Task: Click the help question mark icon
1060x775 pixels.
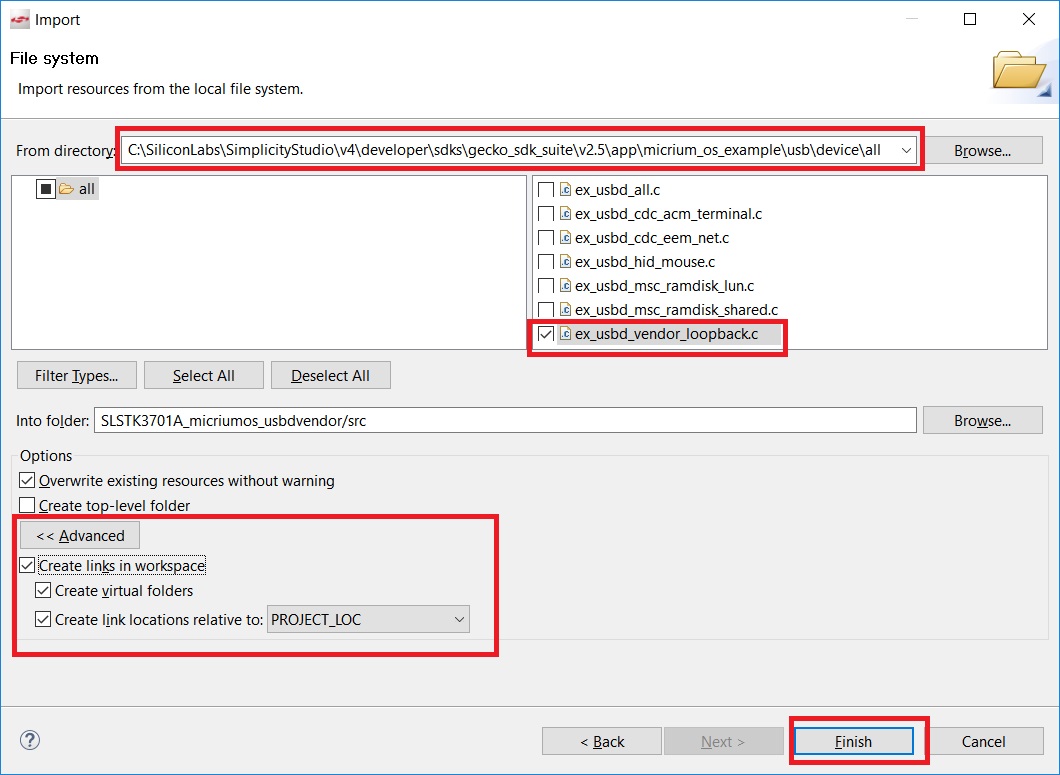Action: (30, 740)
